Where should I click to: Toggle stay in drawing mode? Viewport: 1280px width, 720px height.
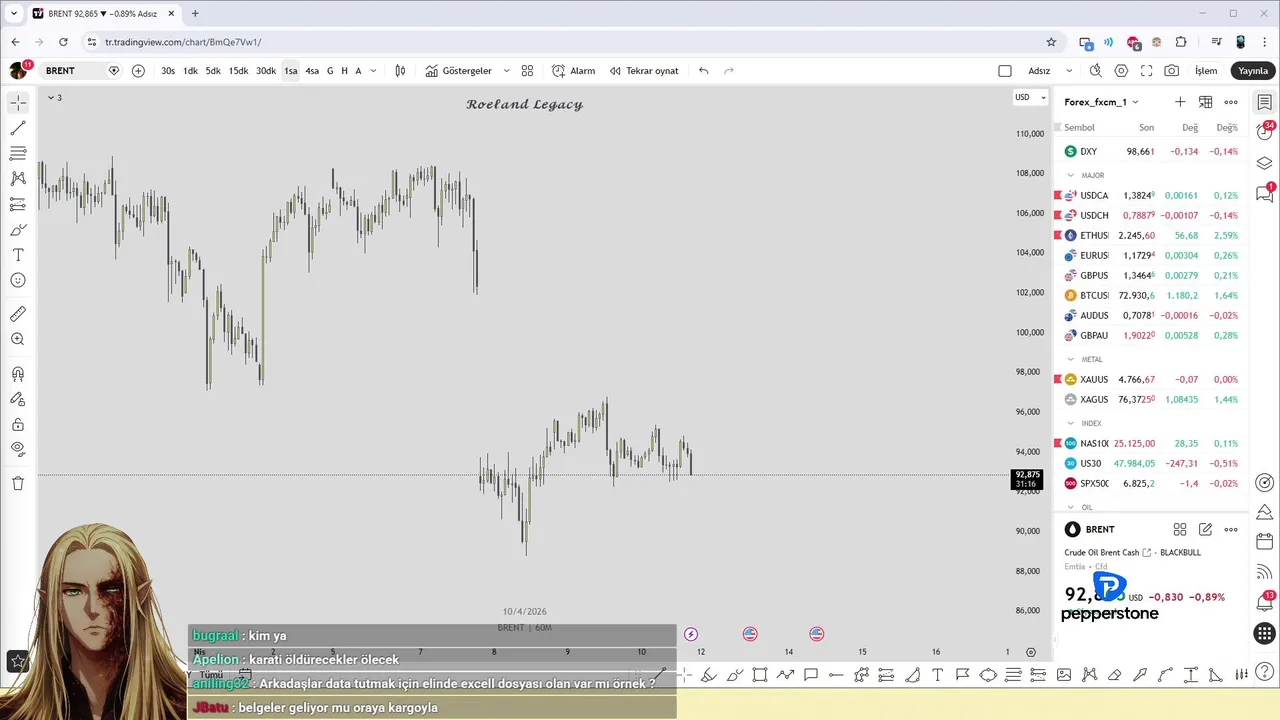click(18, 399)
